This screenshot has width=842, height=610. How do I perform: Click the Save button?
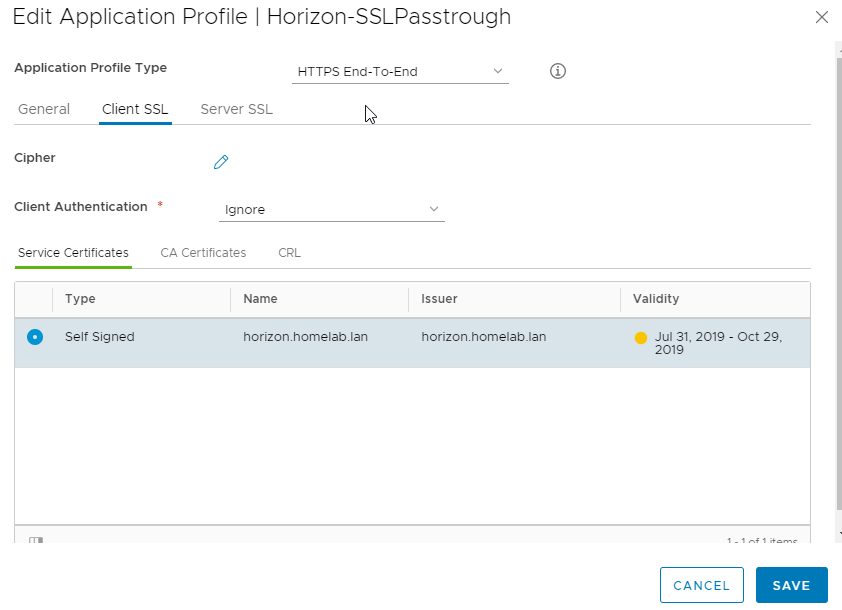point(792,585)
